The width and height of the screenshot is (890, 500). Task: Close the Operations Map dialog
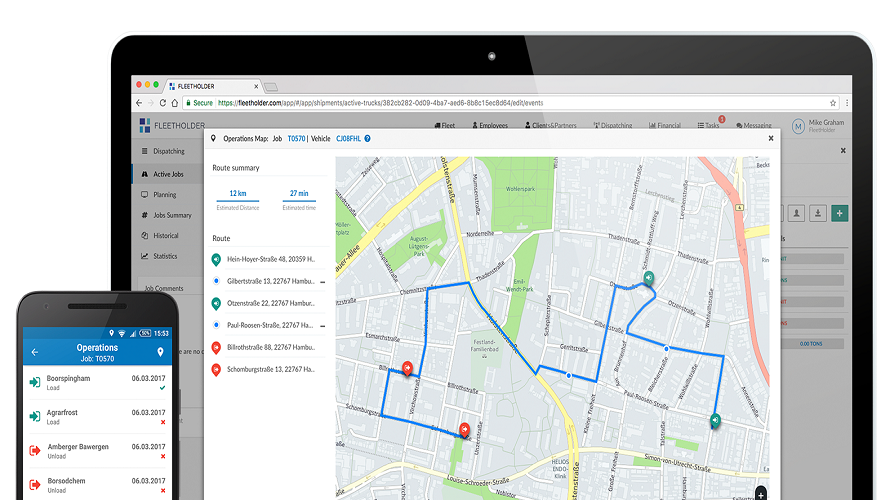(771, 138)
